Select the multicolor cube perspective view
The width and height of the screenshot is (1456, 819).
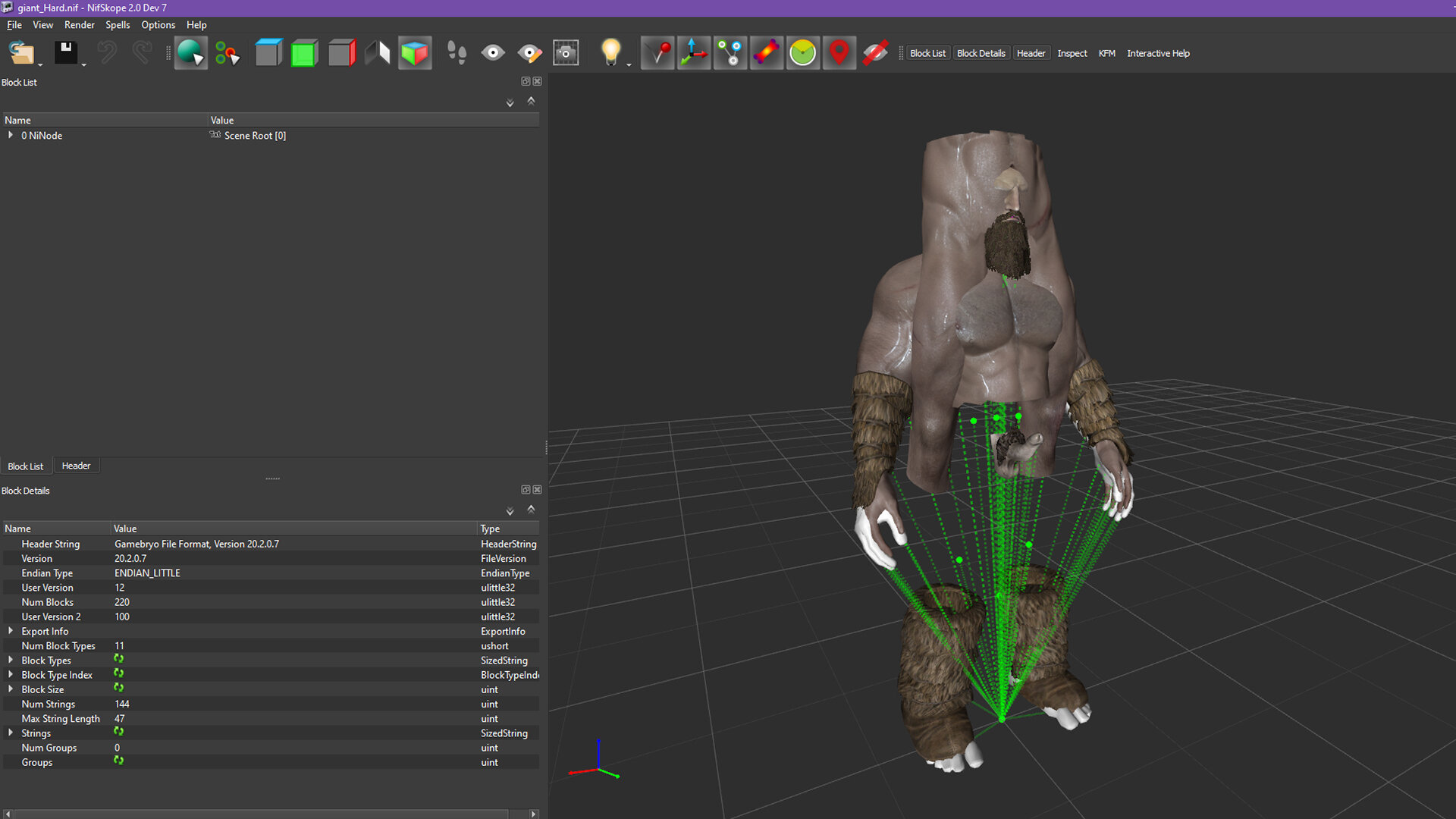(x=415, y=53)
